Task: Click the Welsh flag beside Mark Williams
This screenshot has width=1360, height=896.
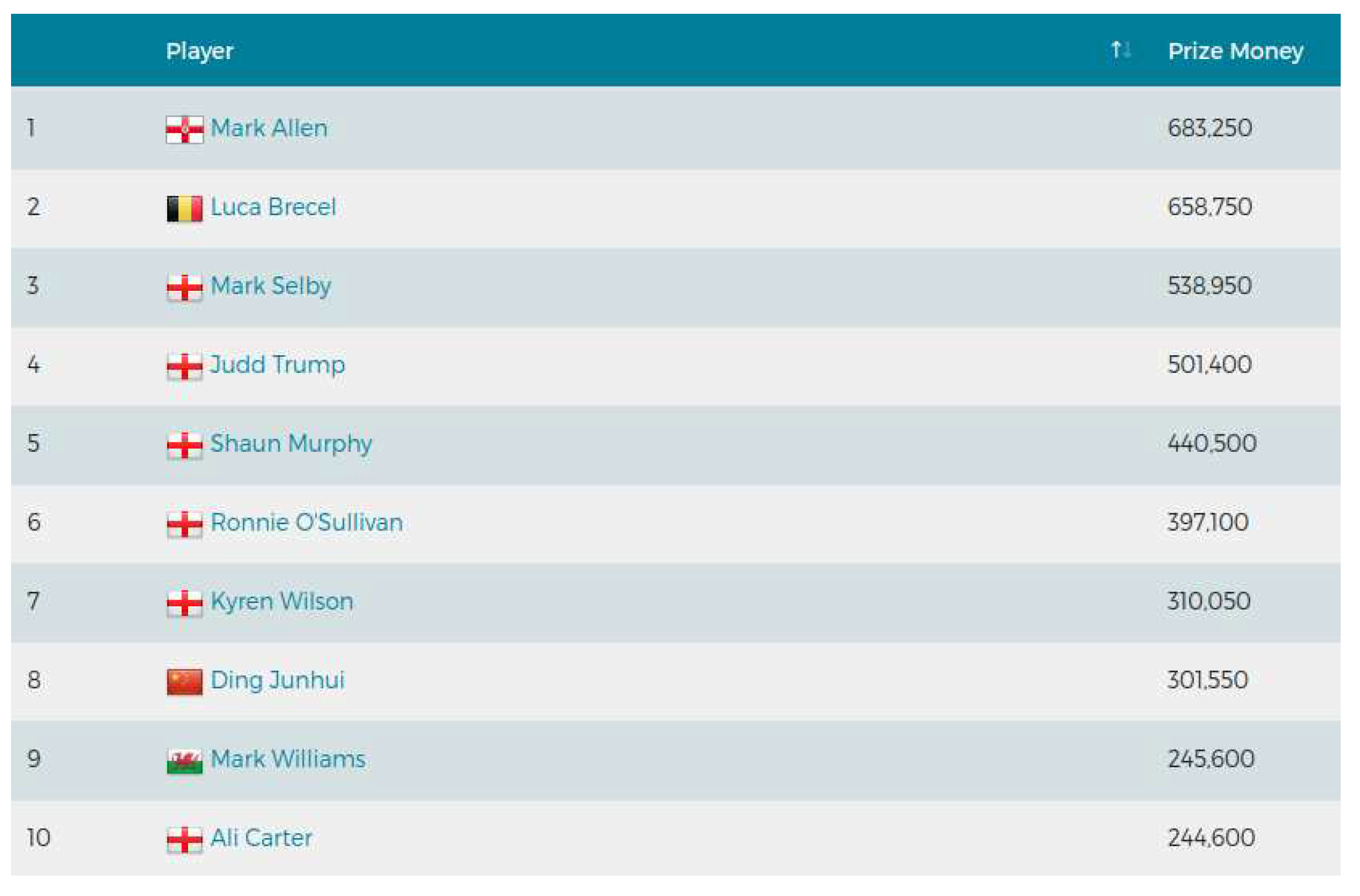Action: (185, 761)
